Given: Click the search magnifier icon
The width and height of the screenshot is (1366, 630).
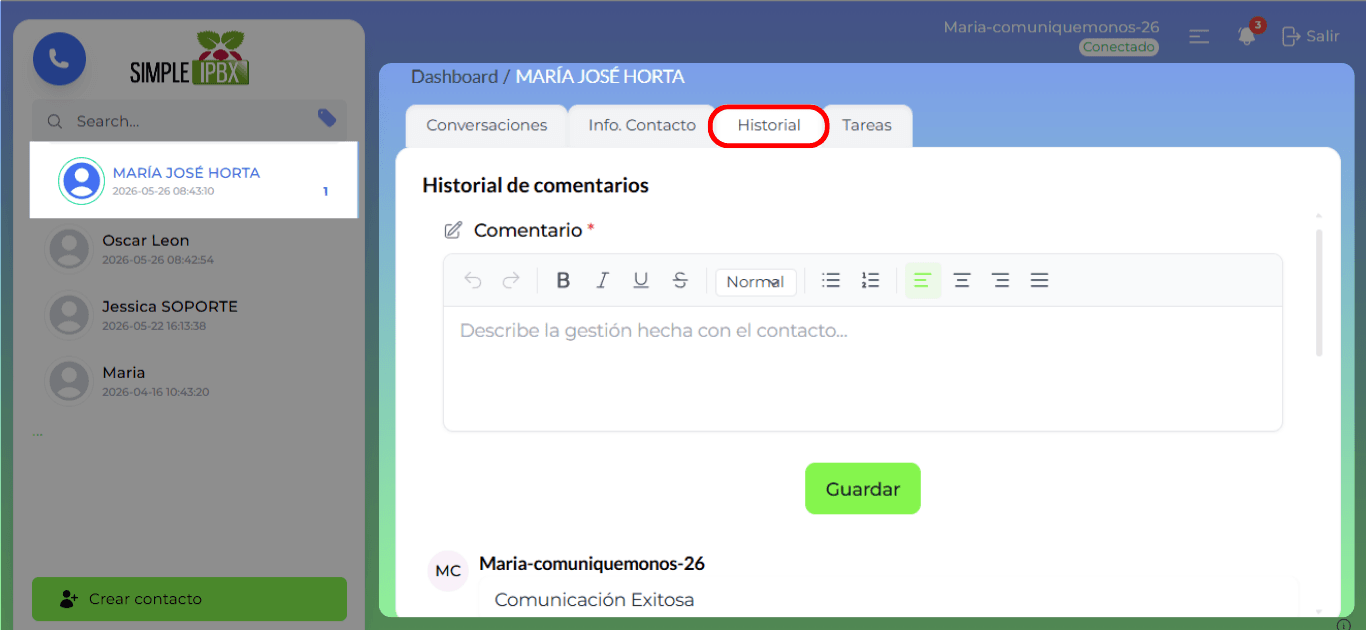Looking at the screenshot, I should [x=55, y=121].
